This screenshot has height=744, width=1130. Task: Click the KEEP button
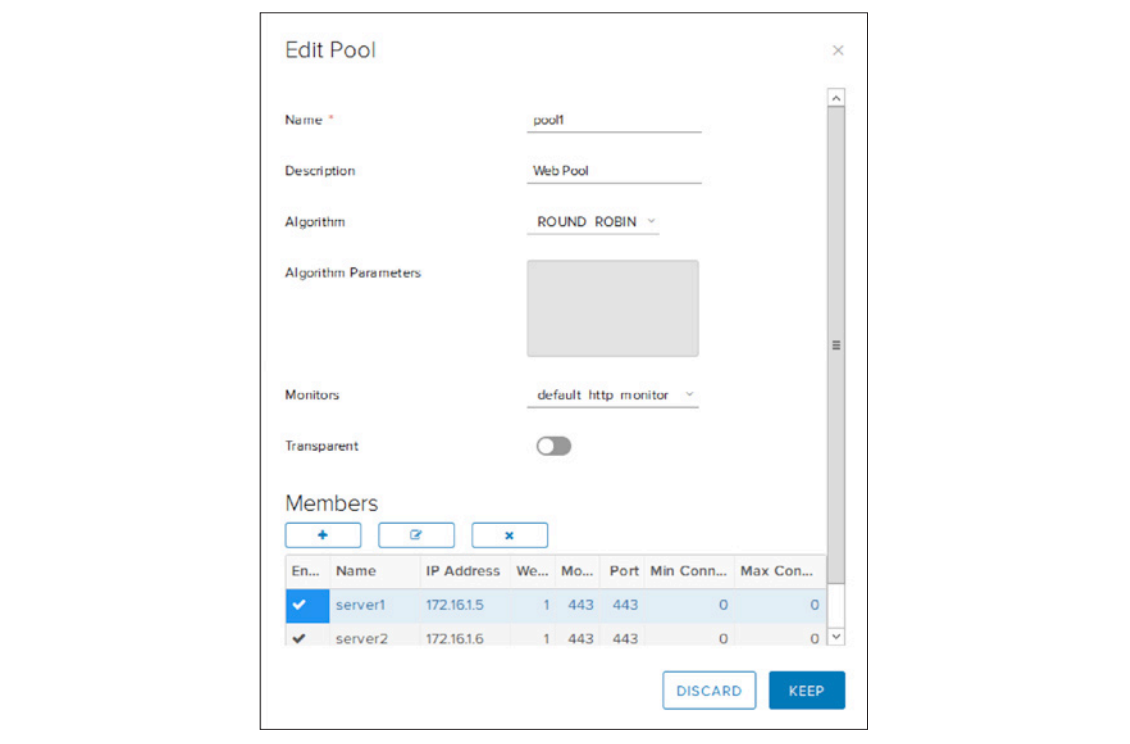(x=807, y=690)
